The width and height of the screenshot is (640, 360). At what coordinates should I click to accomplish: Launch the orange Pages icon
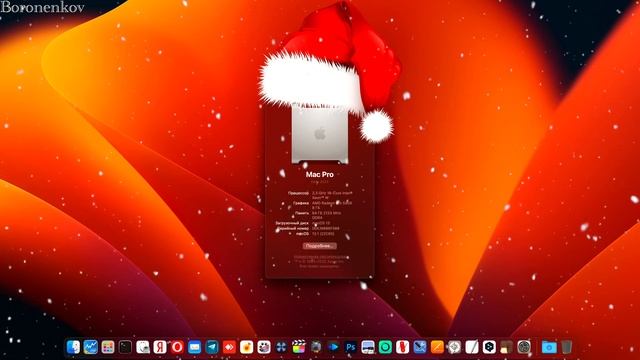pos(437,347)
